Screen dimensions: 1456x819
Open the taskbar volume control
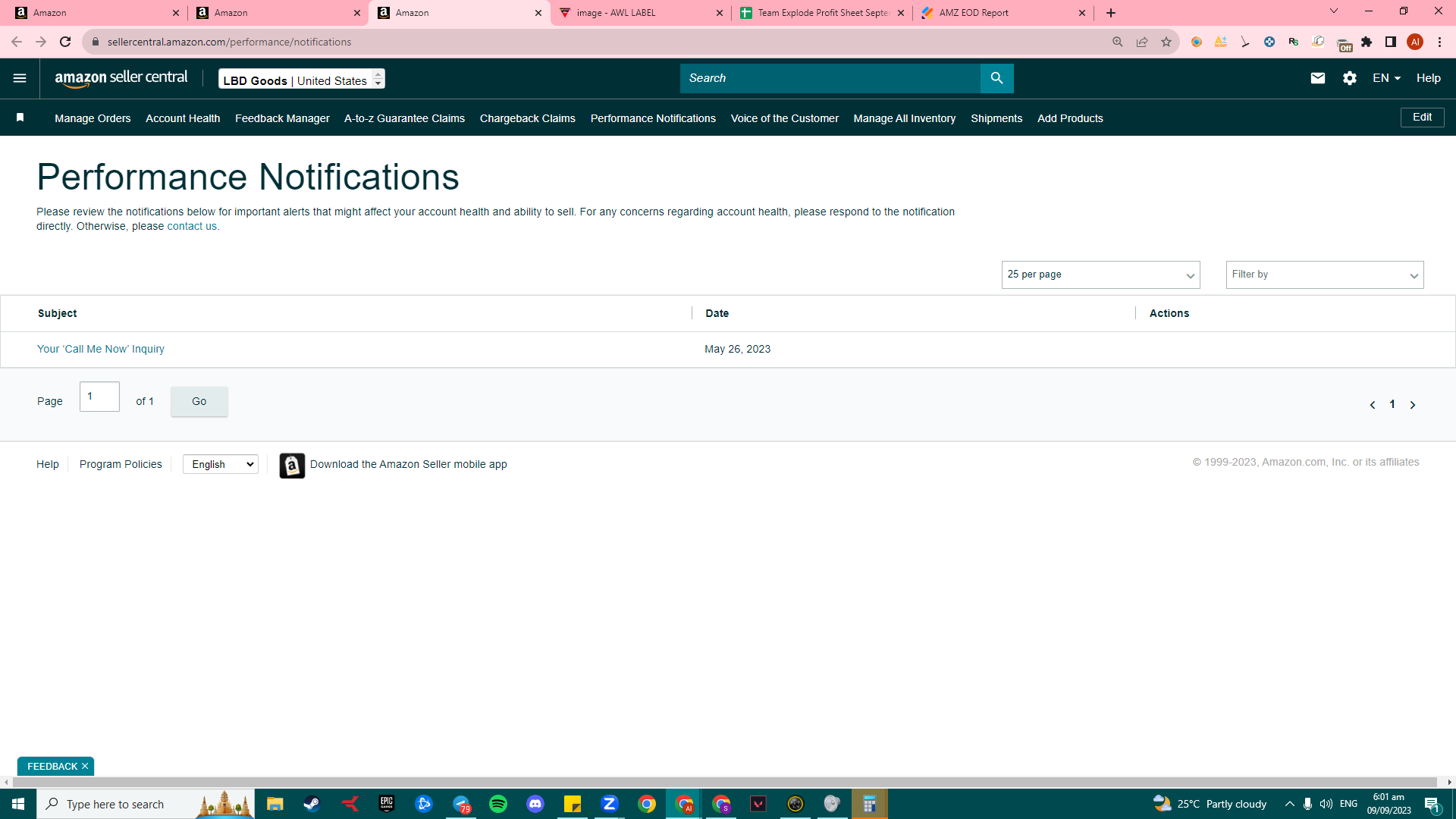point(1326,804)
